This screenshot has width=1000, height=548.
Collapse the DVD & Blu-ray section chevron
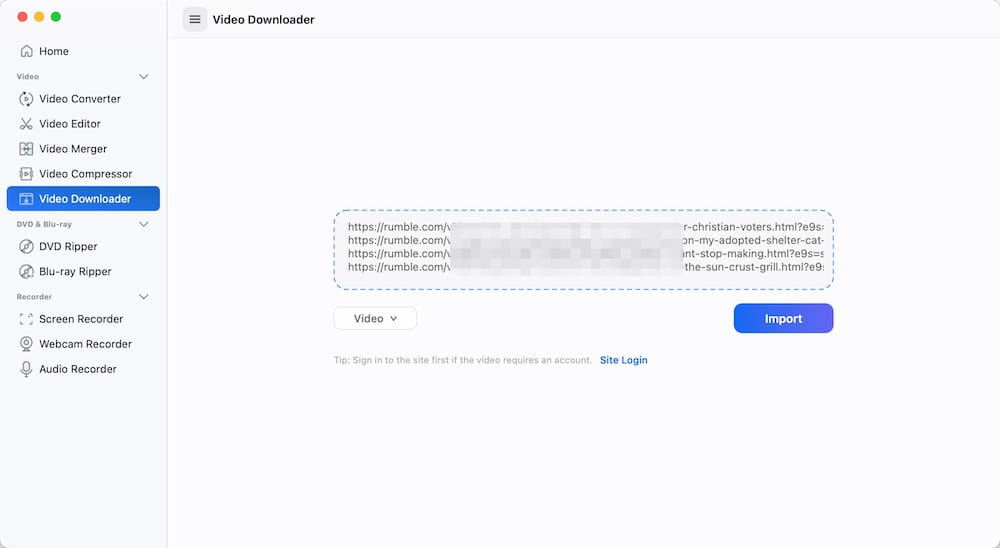click(143, 225)
